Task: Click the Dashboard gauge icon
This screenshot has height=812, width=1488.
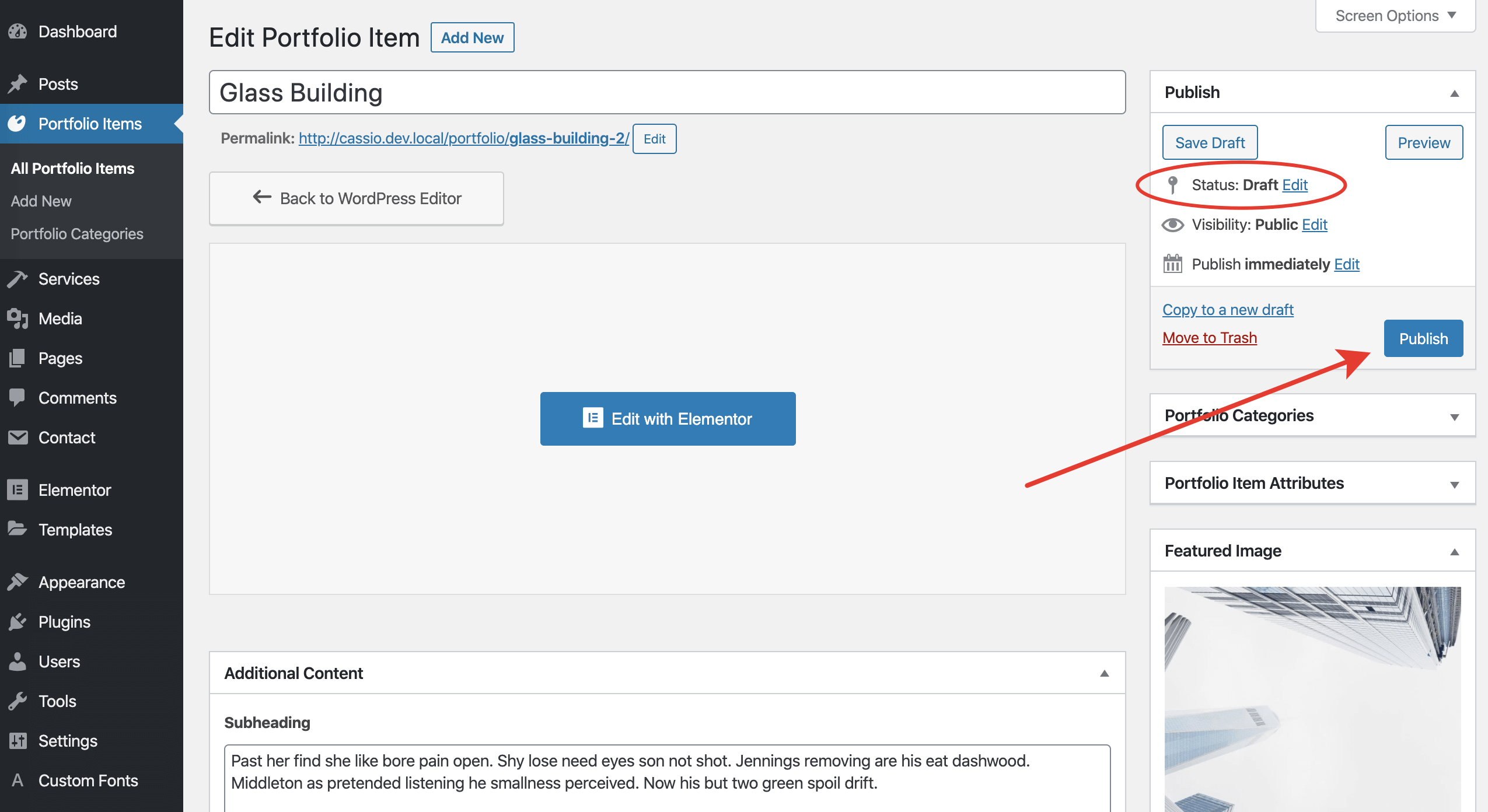Action: (x=18, y=32)
